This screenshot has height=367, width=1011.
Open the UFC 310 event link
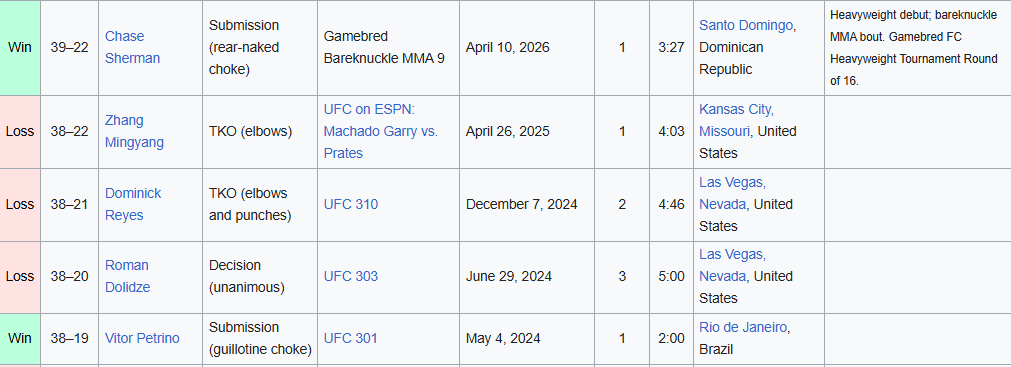[x=351, y=204]
